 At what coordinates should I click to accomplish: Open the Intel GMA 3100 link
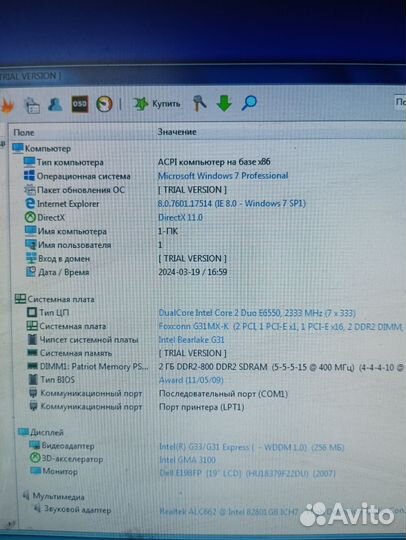tap(187, 460)
